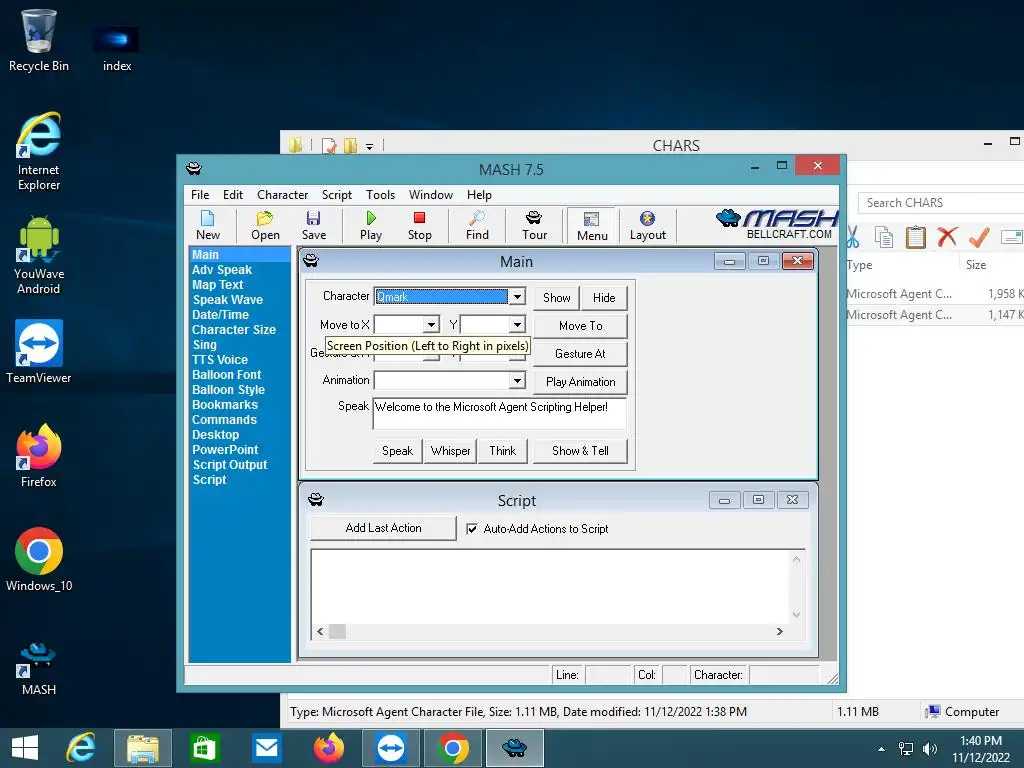This screenshot has width=1024, height=768.
Task: Expand the Character dropdown list
Action: coord(517,296)
